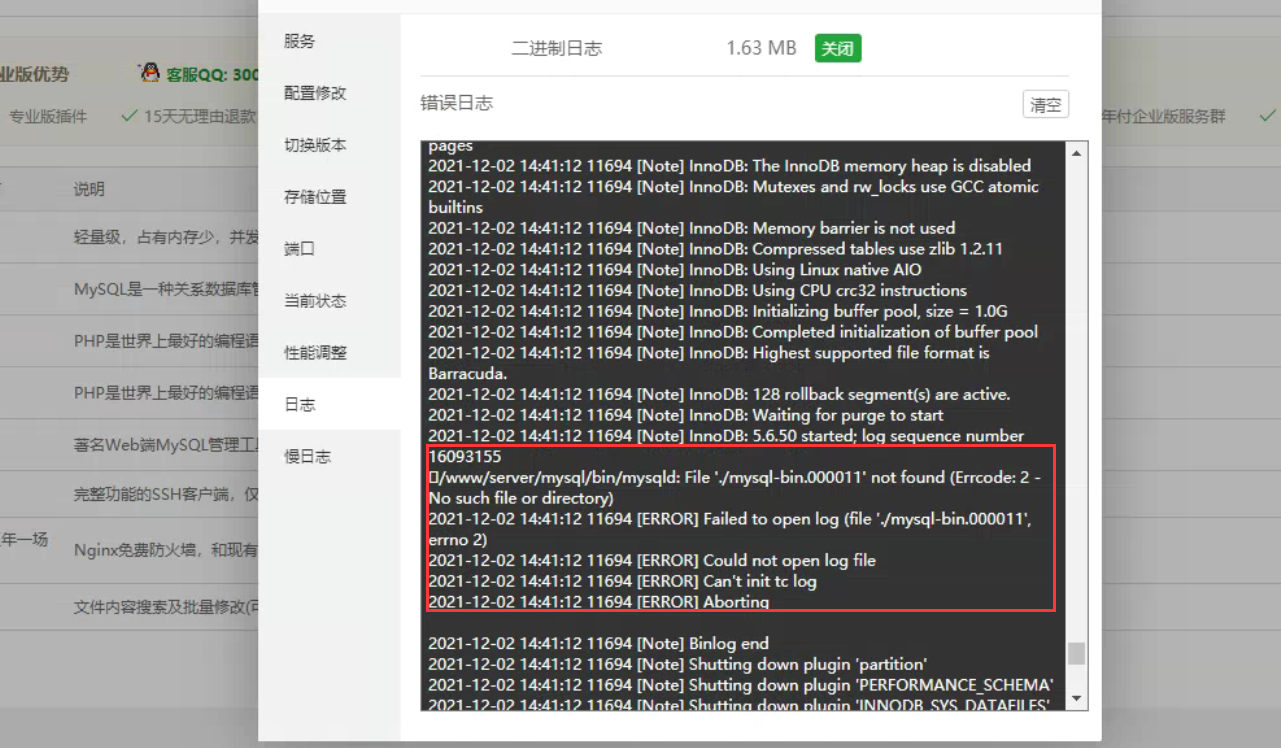
Task: Click the 1.63 MB size value
Action: (x=761, y=48)
